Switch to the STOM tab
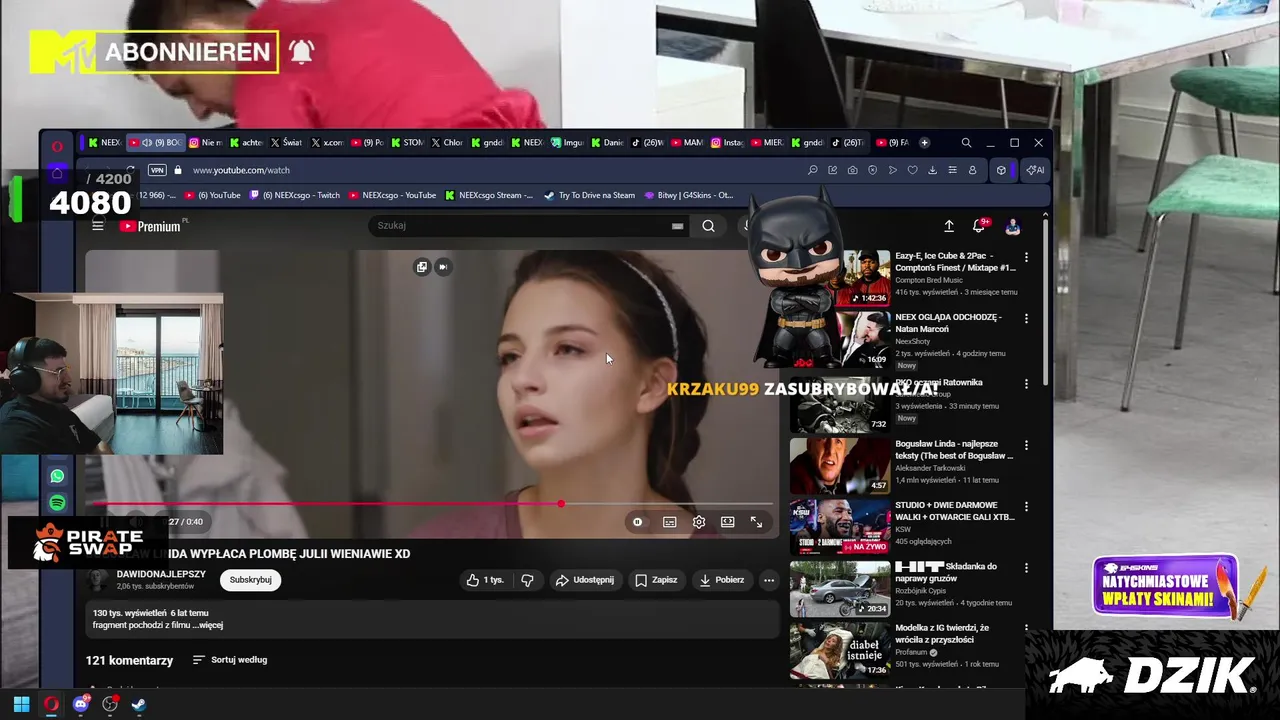The width and height of the screenshot is (1280, 720). pyautogui.click(x=407, y=143)
